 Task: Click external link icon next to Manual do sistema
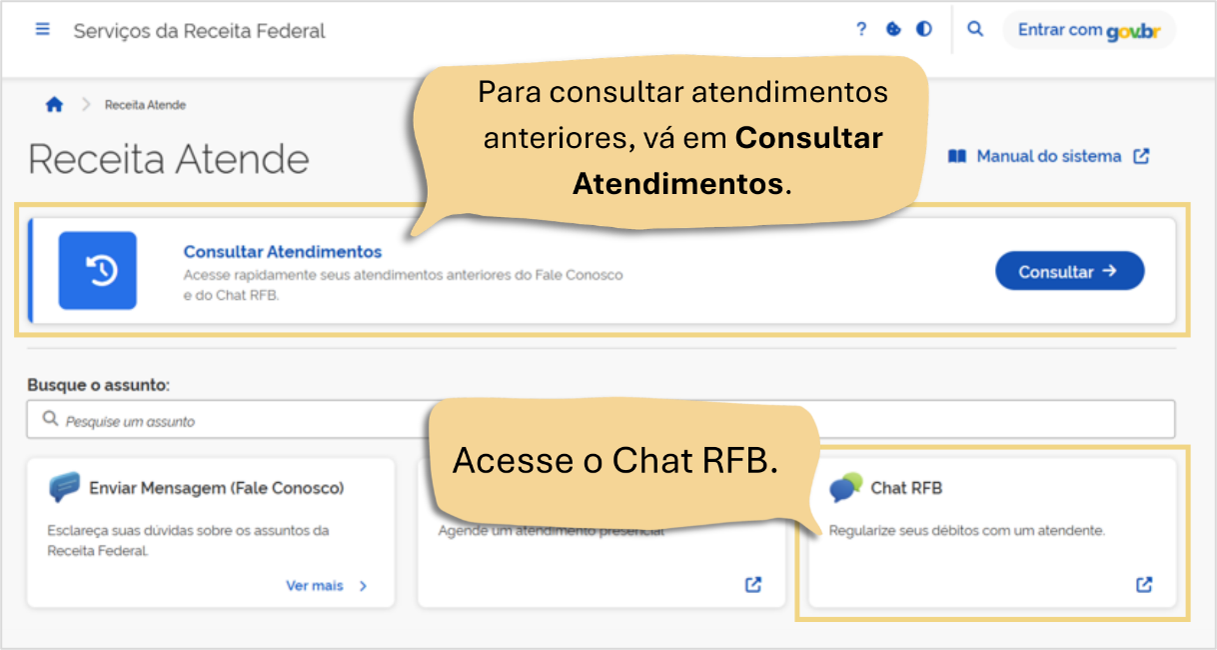point(1141,156)
